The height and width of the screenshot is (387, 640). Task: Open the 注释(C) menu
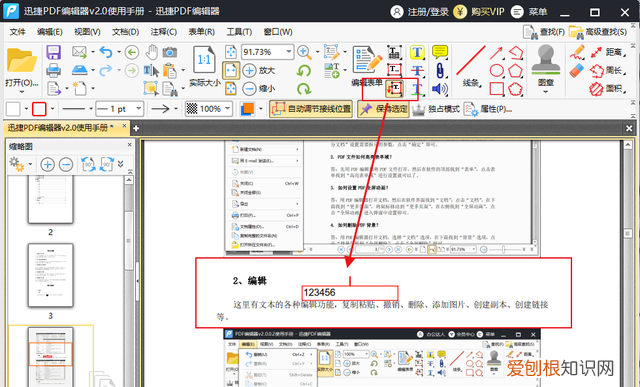pos(163,32)
